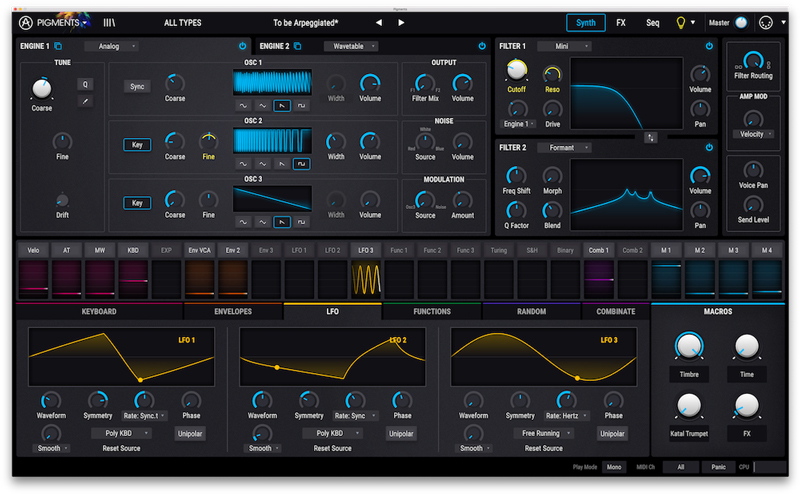Adjust the Engine 1 Filter Mix knob
This screenshot has width=800, height=494.
point(424,83)
